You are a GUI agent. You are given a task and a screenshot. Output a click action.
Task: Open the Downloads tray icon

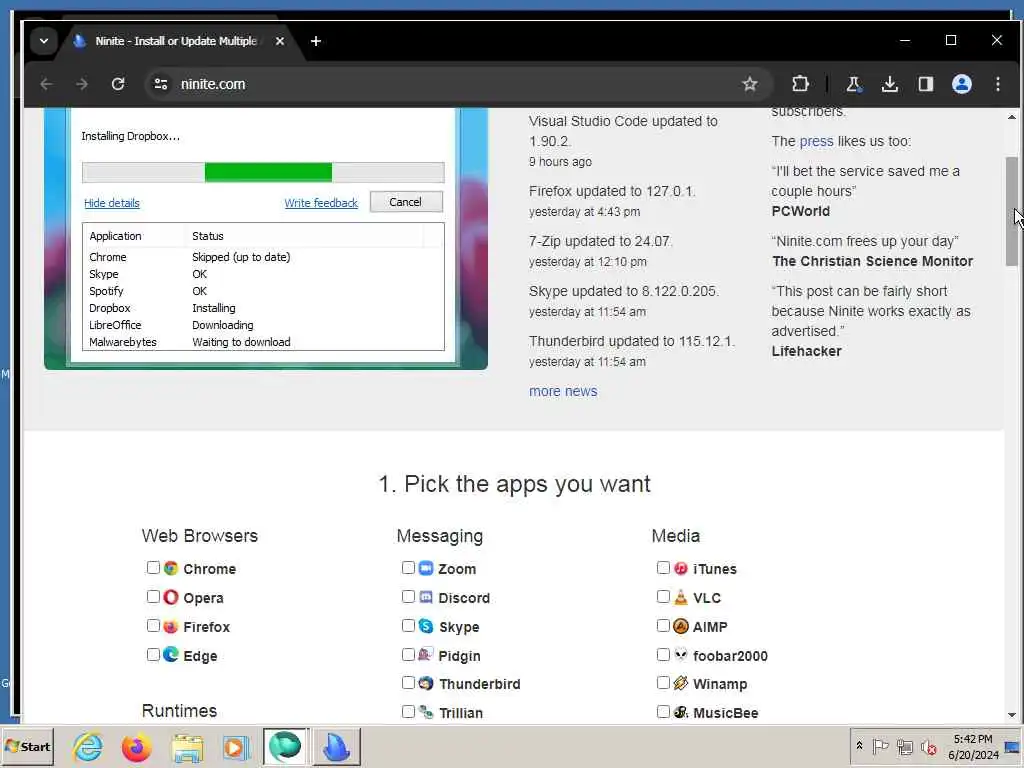coord(889,84)
